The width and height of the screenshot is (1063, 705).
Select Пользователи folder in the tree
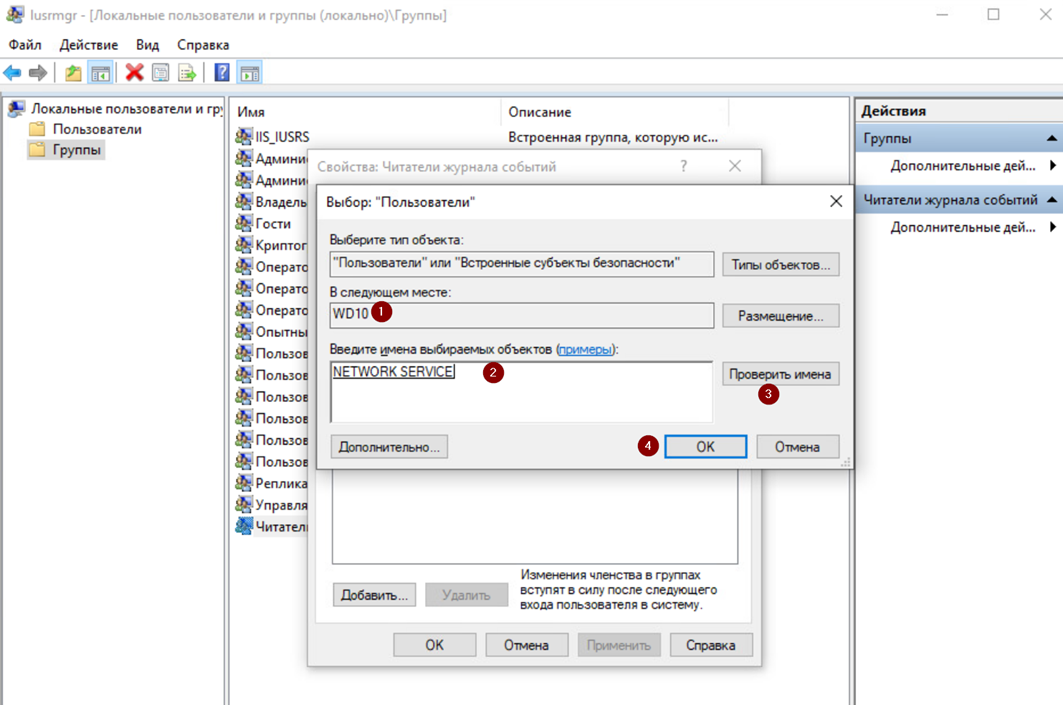(96, 129)
